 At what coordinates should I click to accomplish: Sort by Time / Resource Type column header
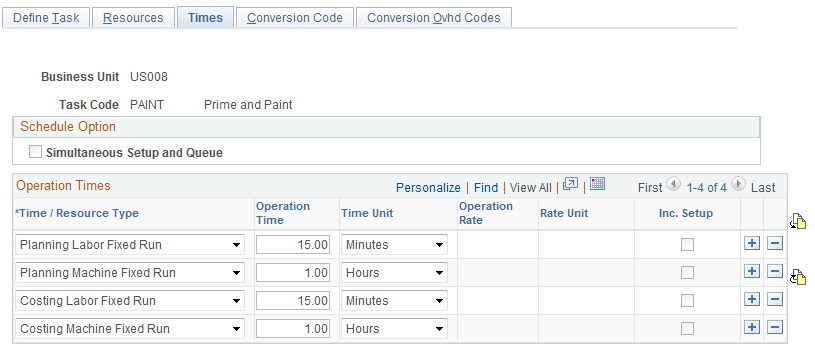pos(77,213)
